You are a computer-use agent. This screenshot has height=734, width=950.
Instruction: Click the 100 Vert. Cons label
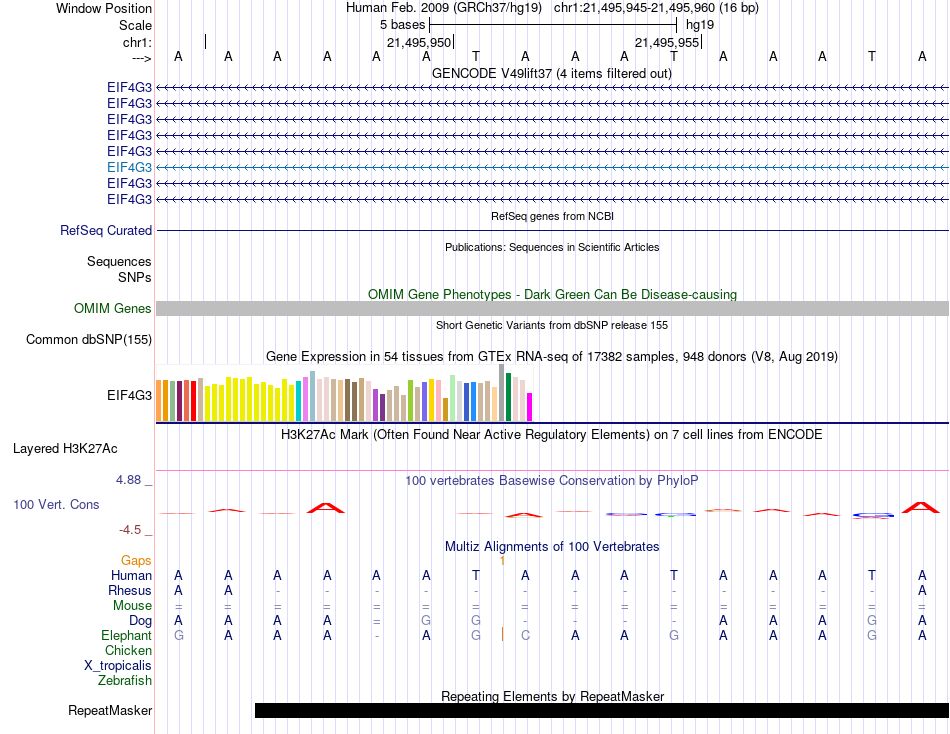[x=56, y=504]
